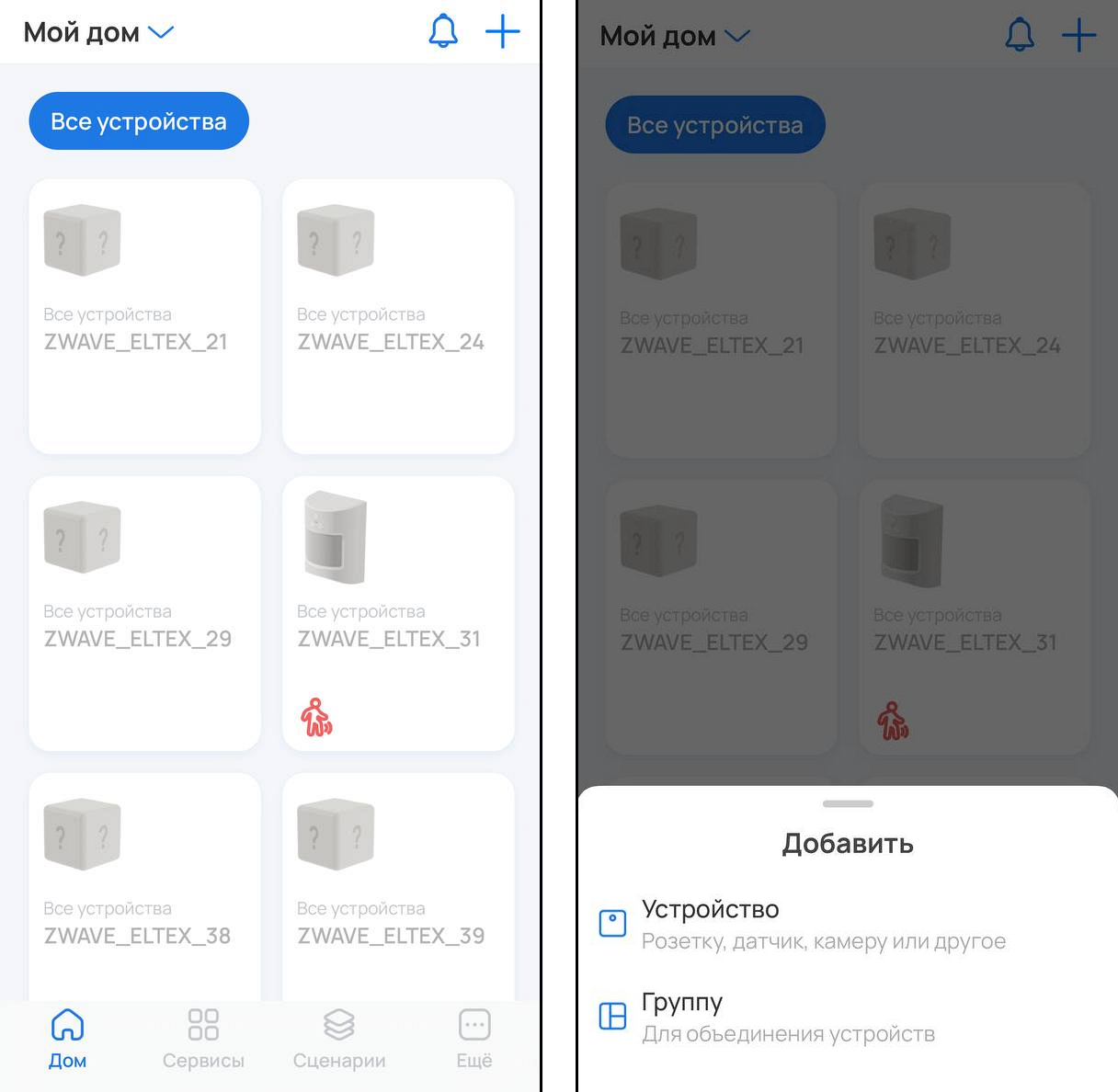Screen dimensions: 1118x1092
Task: Click the red motion icon on left ZWAVE_ELTEX_31 card
Action: [316, 717]
